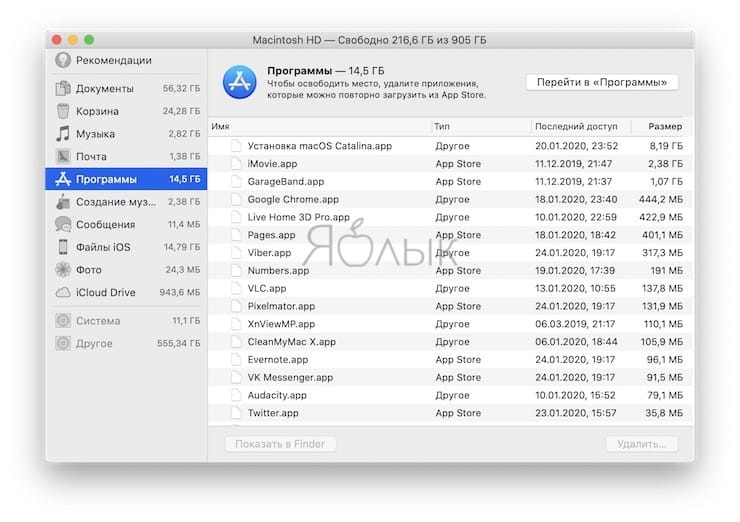Select VK Messenger.app in the list
The width and height of the screenshot is (740, 522).
(x=450, y=377)
